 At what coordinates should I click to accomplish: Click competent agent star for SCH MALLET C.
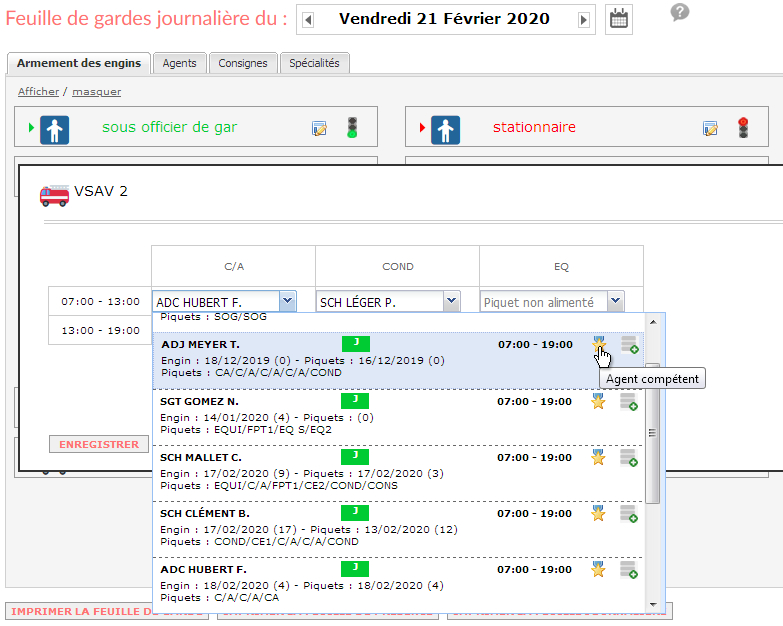(x=598, y=457)
